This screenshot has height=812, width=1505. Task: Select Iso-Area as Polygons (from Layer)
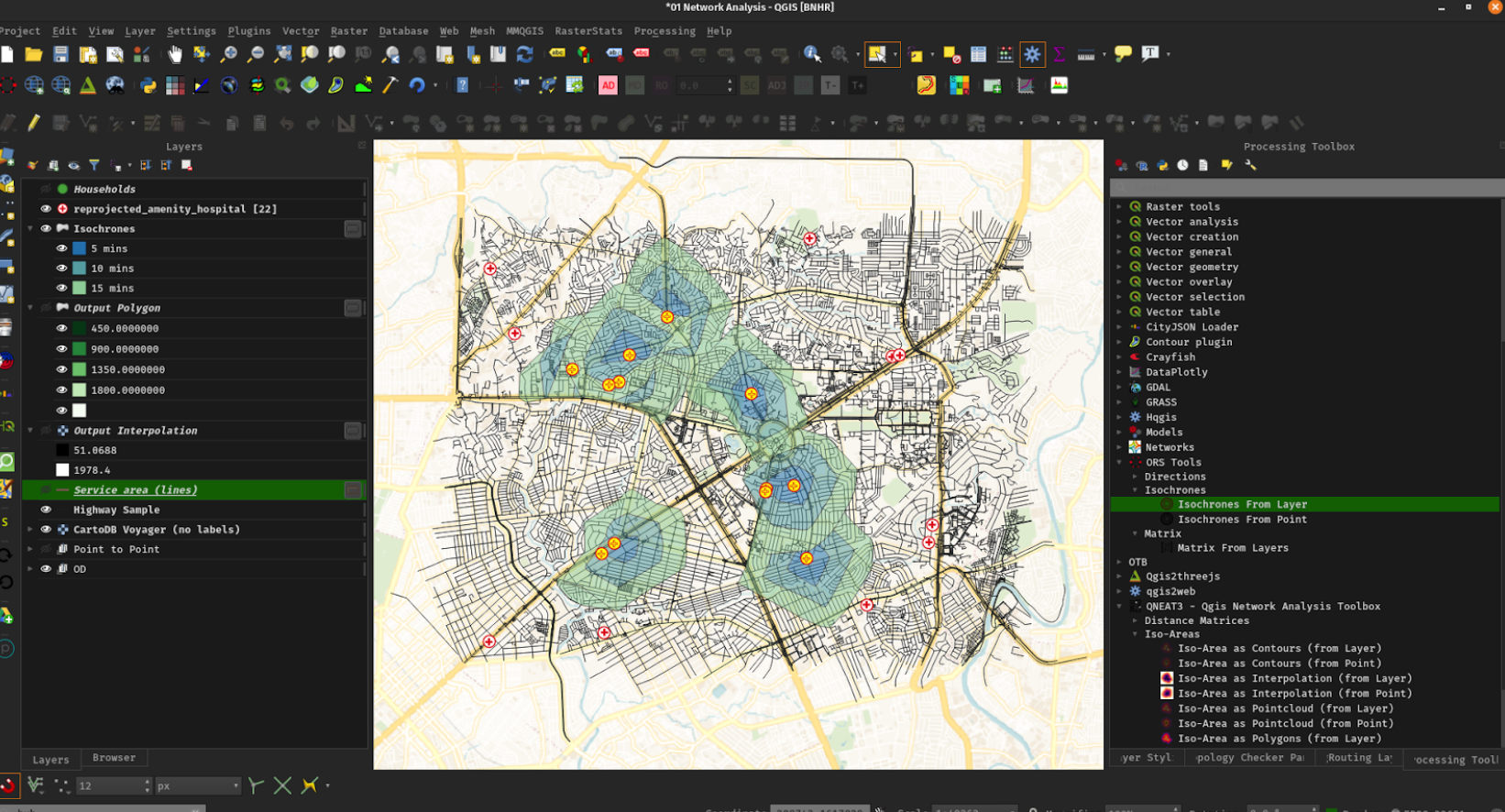[1279, 739]
